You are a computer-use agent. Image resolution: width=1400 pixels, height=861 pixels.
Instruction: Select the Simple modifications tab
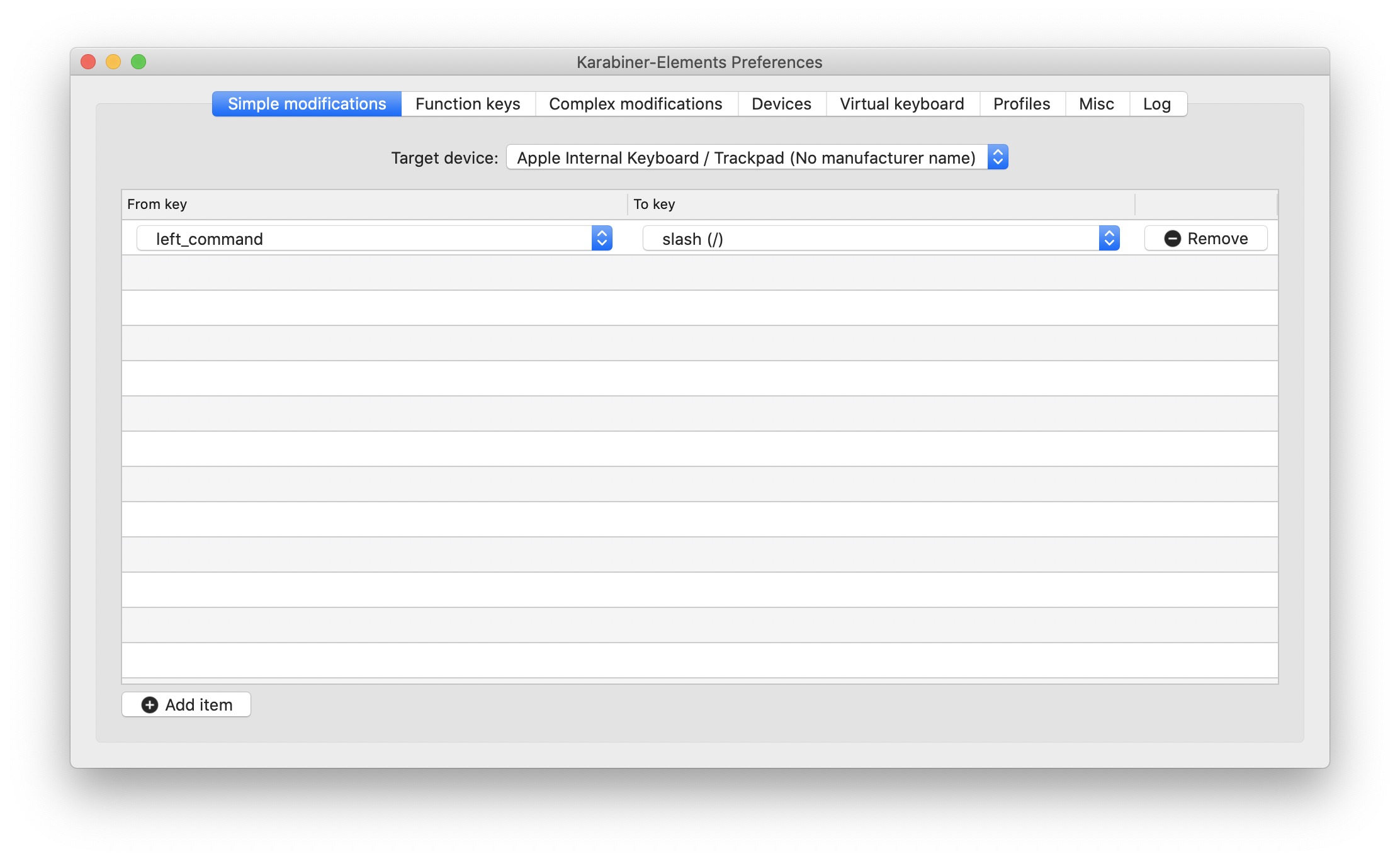(x=307, y=104)
